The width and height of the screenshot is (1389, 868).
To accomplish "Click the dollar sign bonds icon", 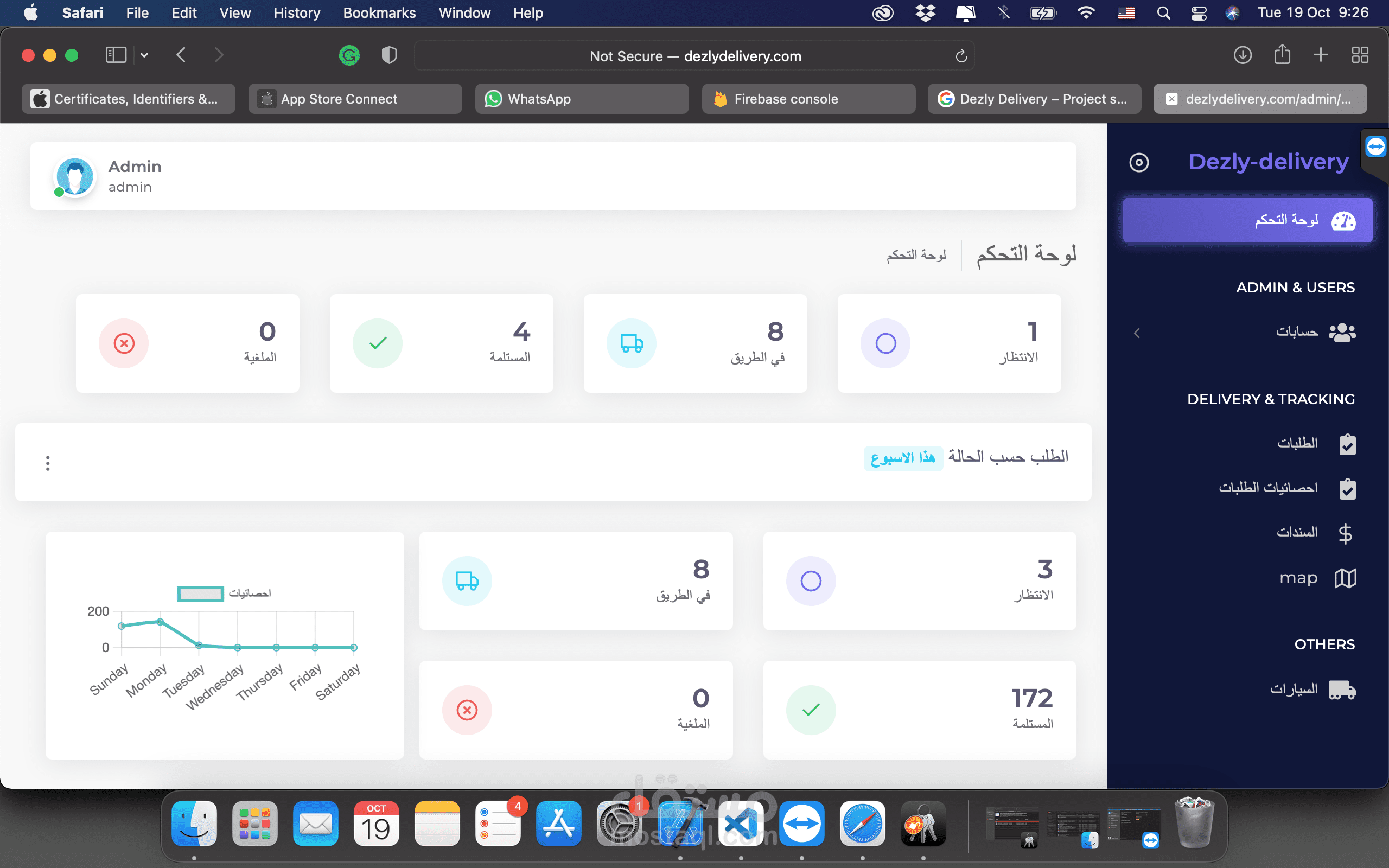I will pyautogui.click(x=1345, y=533).
